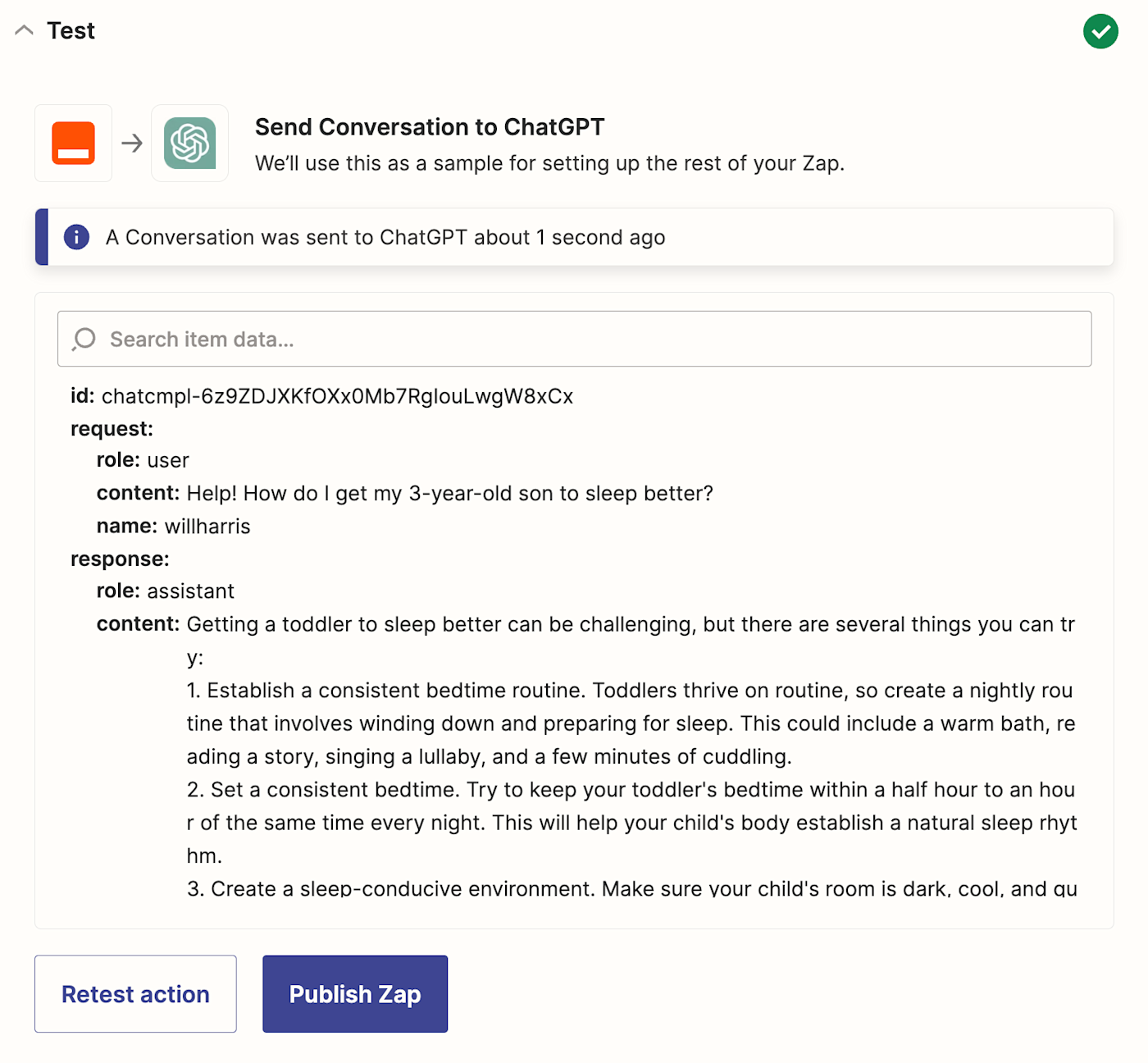The image size is (1148, 1063).
Task: Click the arrow between app icons
Action: 132,144
